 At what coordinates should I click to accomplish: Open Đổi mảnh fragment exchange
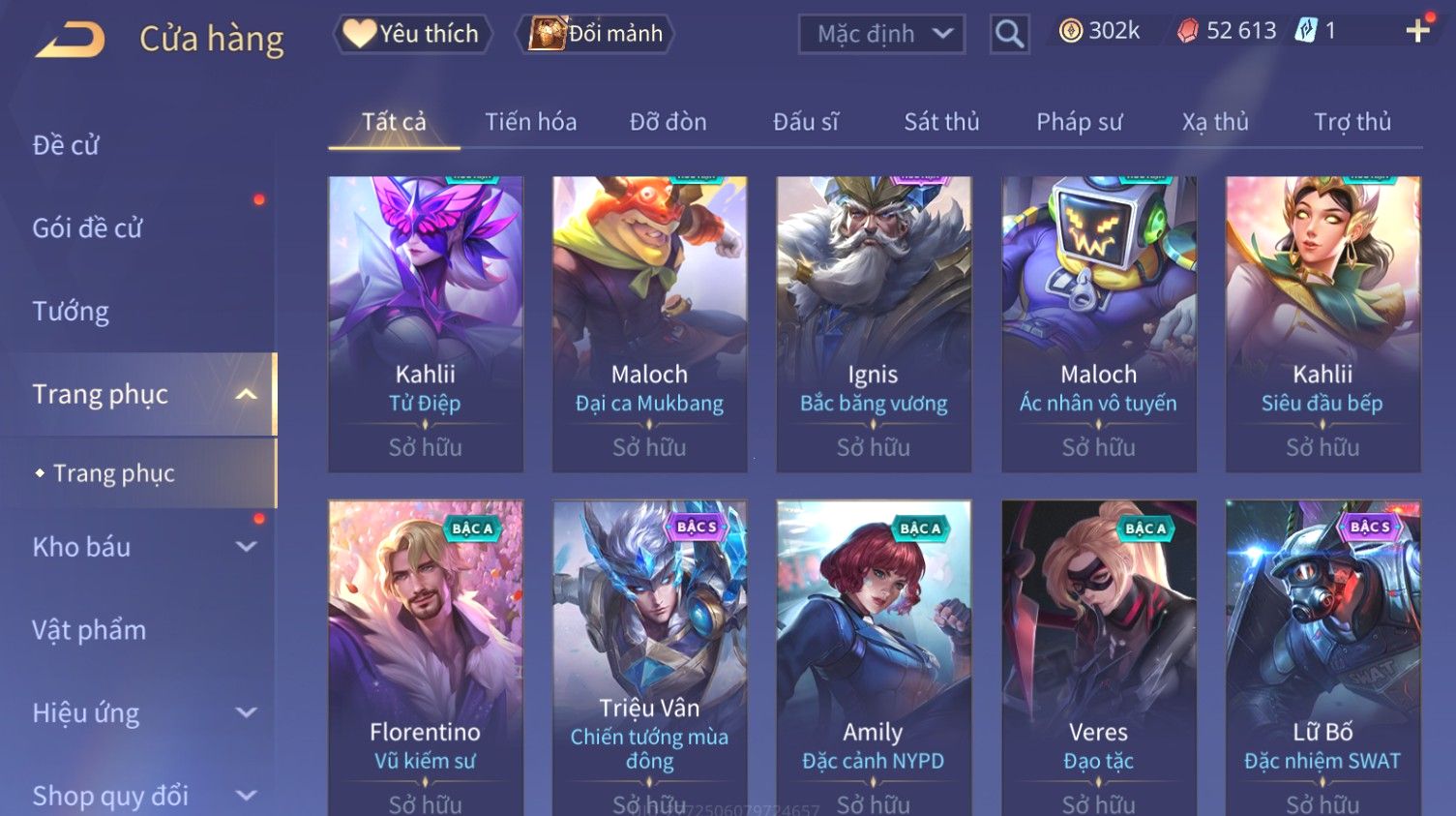[597, 34]
